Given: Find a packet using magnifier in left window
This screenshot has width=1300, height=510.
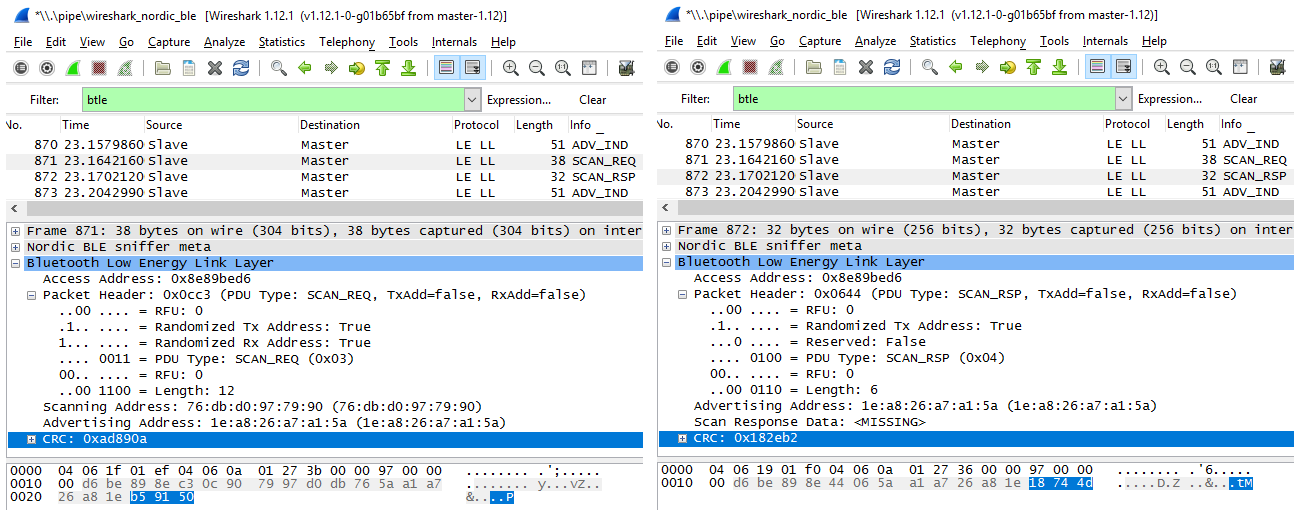Looking at the screenshot, I should pyautogui.click(x=278, y=68).
